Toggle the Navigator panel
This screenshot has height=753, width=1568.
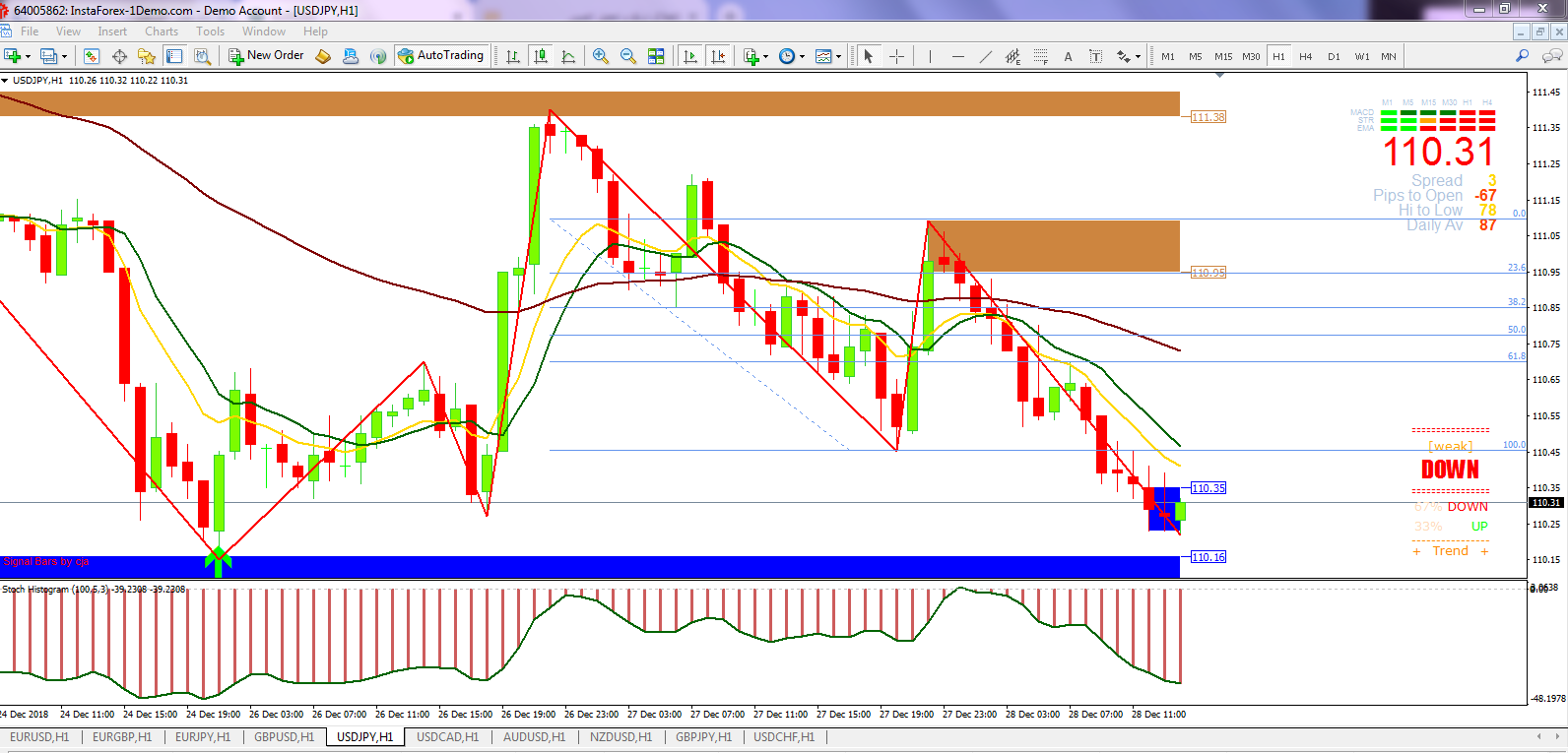(147, 56)
